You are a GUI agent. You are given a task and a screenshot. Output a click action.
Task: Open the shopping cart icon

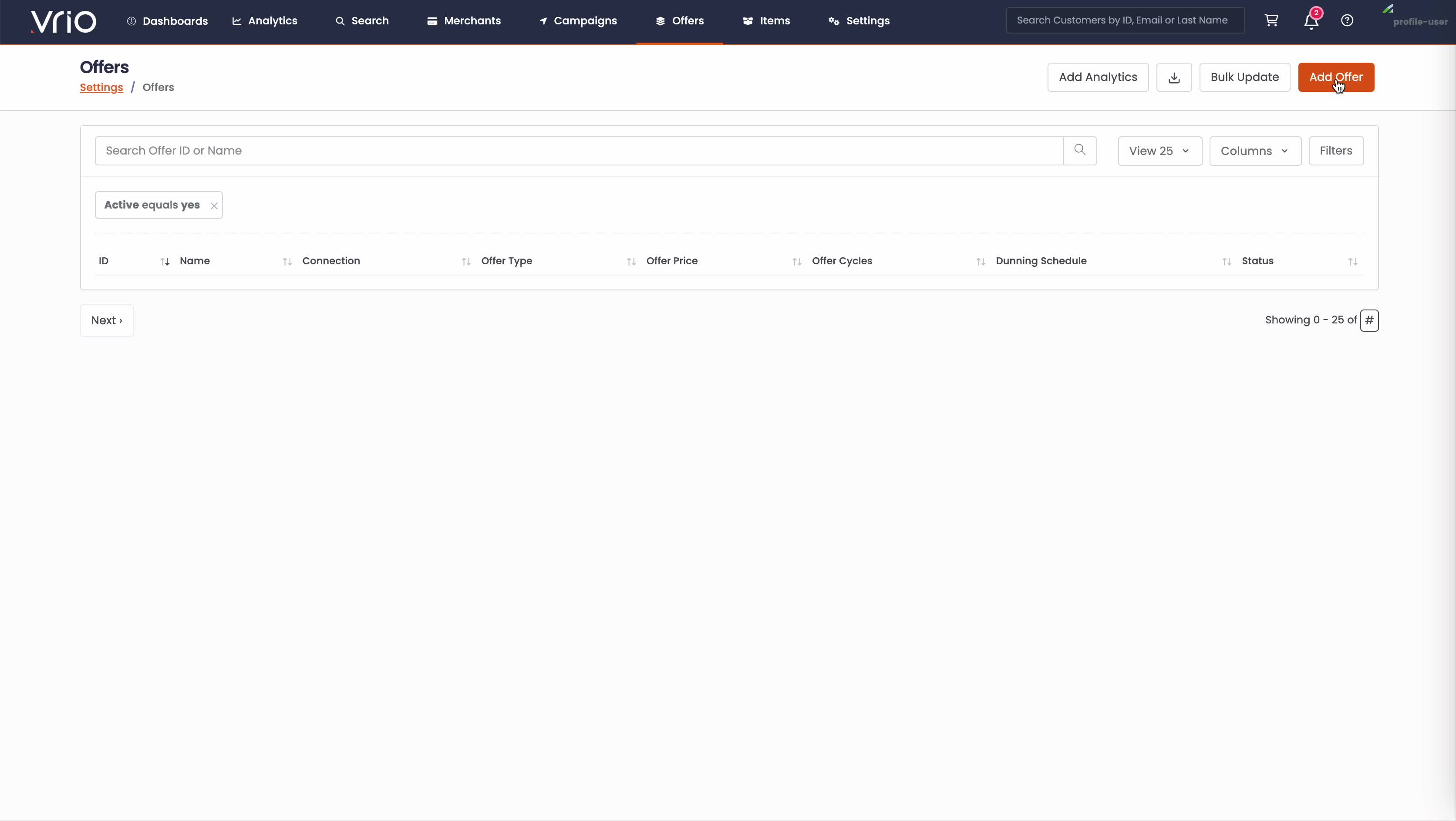point(1271,20)
